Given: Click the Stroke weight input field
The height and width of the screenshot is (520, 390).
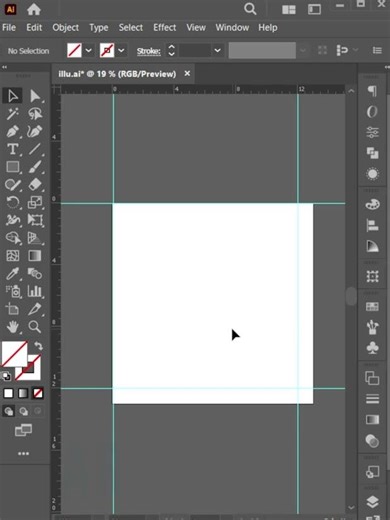Looking at the screenshot, I should coord(195,51).
